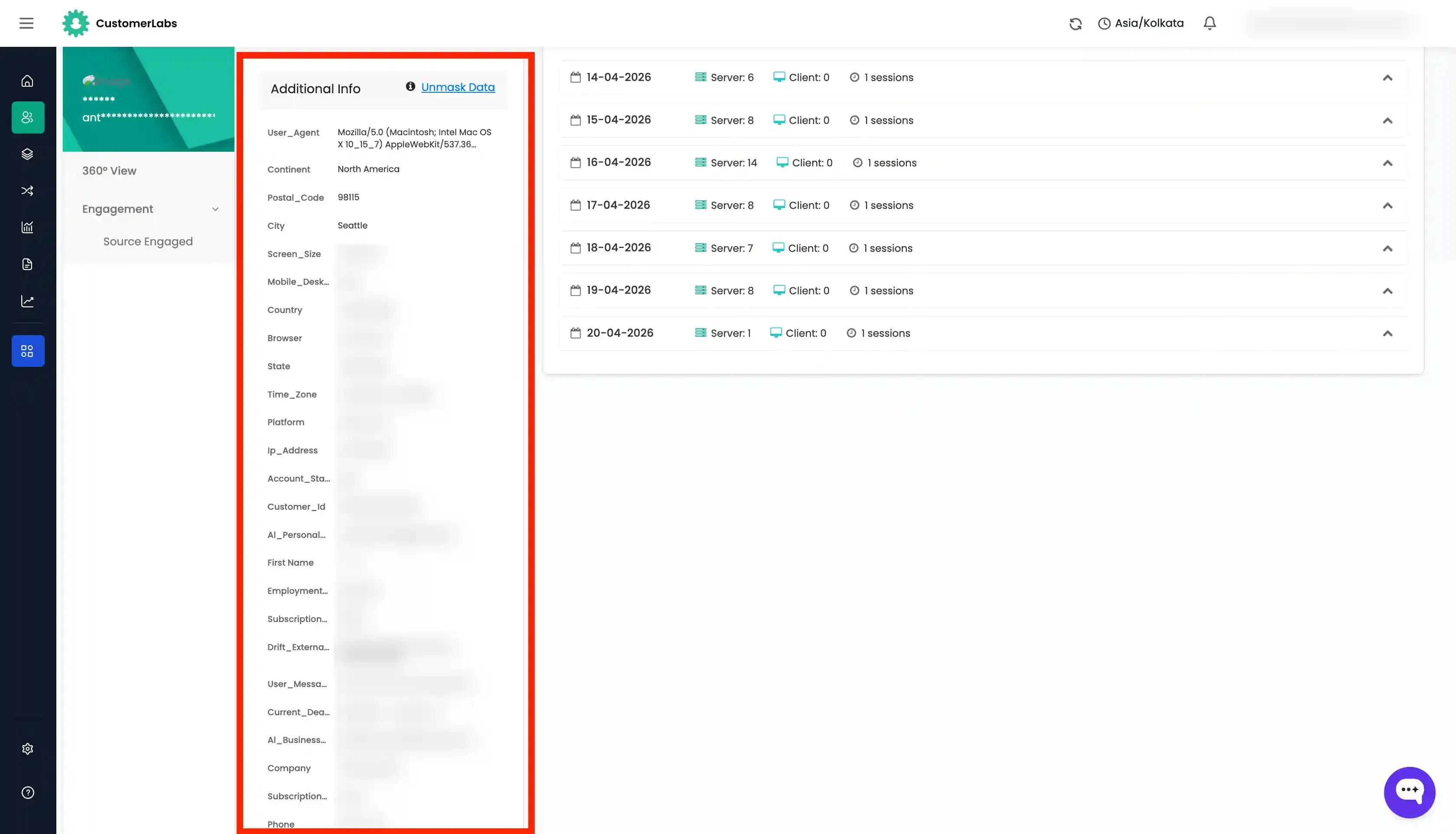1456x834 pixels.
Task: Click the Ip_Address field label
Action: tap(292, 450)
